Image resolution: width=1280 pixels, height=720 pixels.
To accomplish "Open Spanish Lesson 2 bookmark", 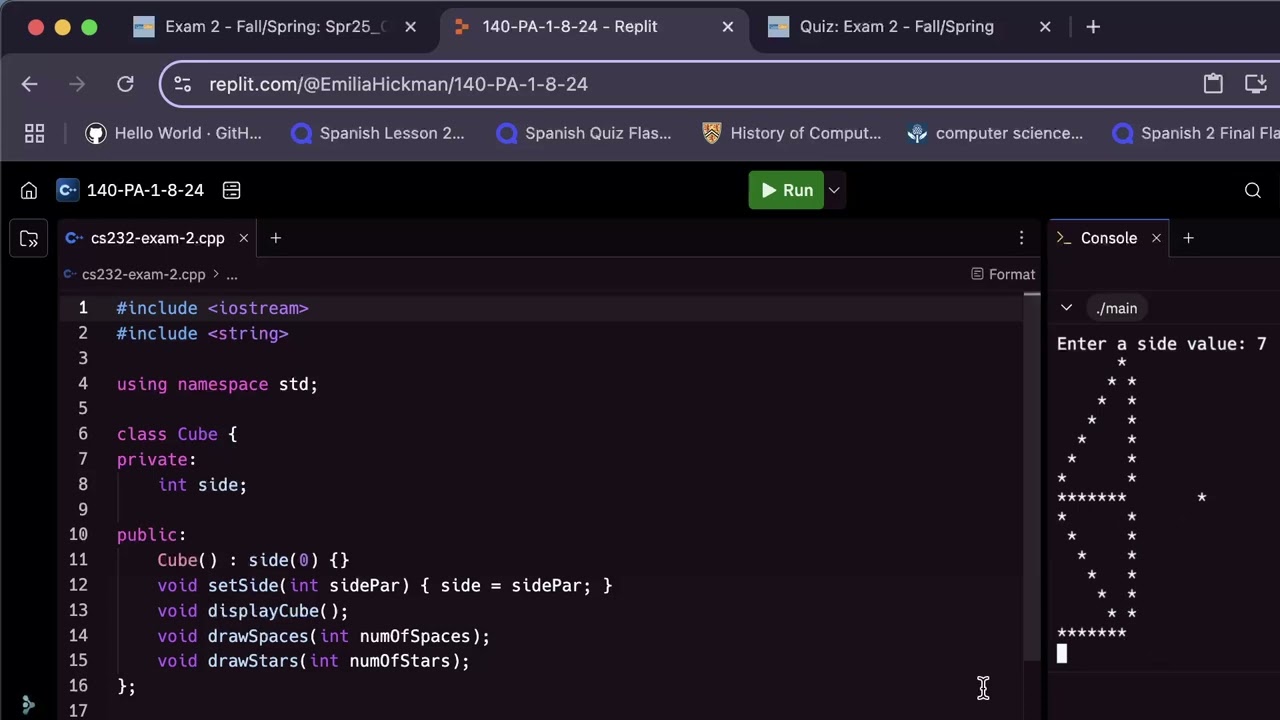I will (x=378, y=133).
